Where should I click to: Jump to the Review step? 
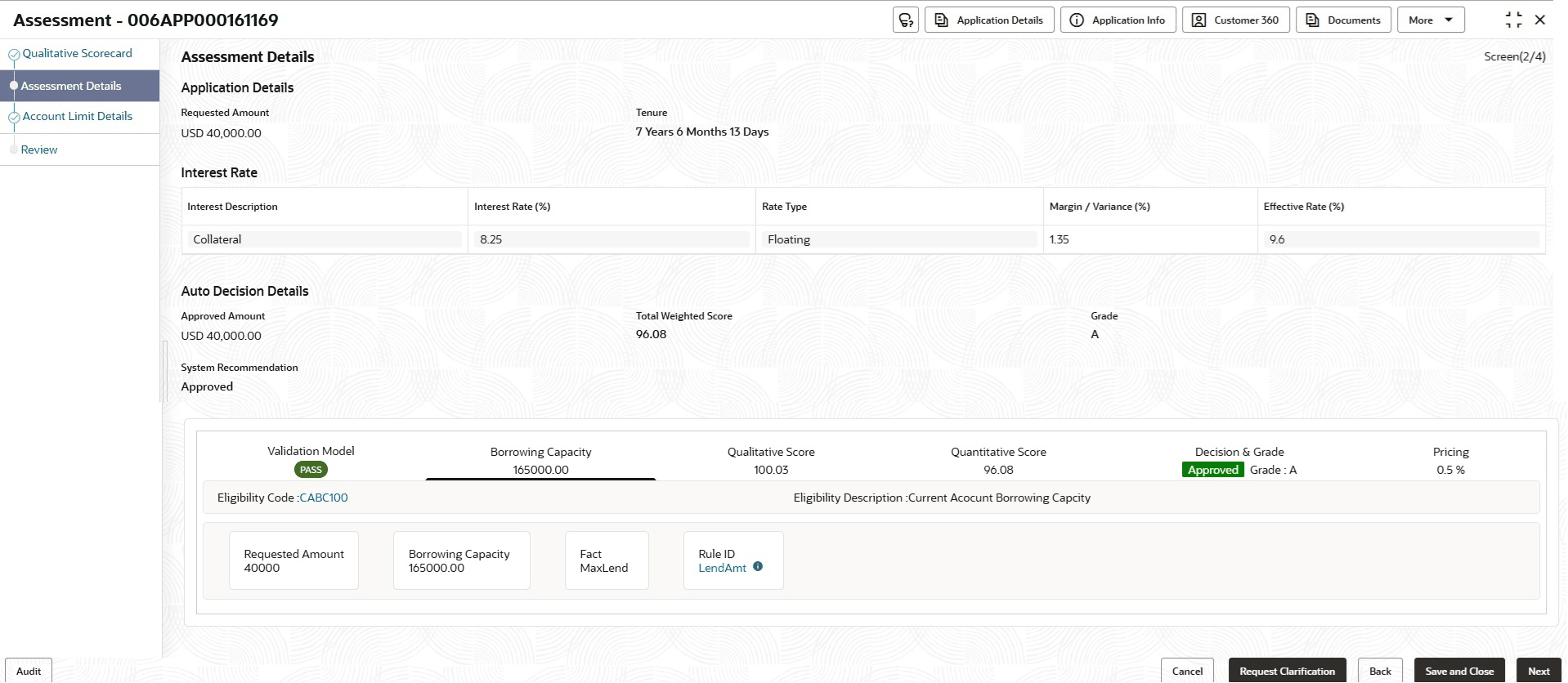click(x=39, y=150)
